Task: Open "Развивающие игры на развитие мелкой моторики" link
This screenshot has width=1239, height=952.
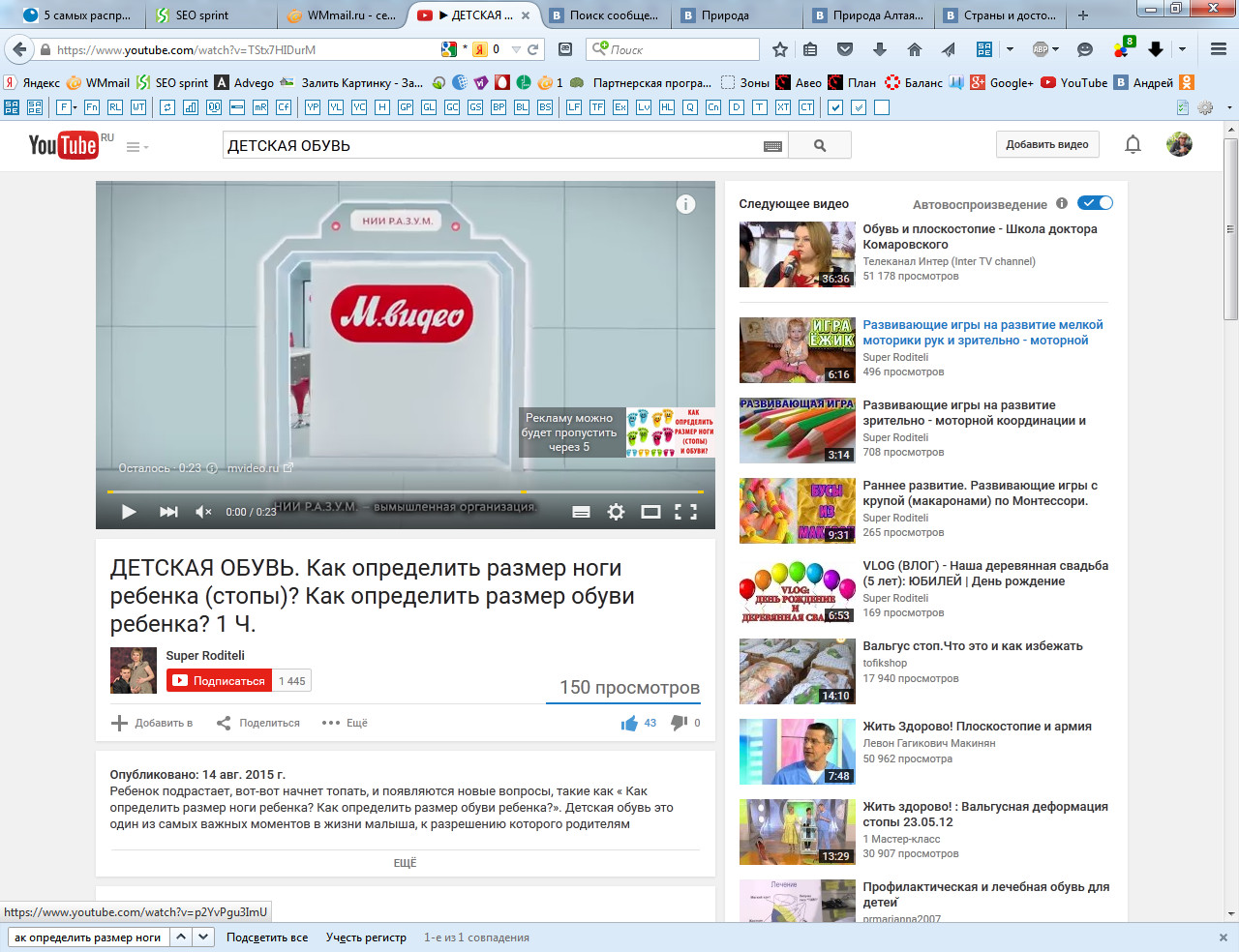Action: 982,333
